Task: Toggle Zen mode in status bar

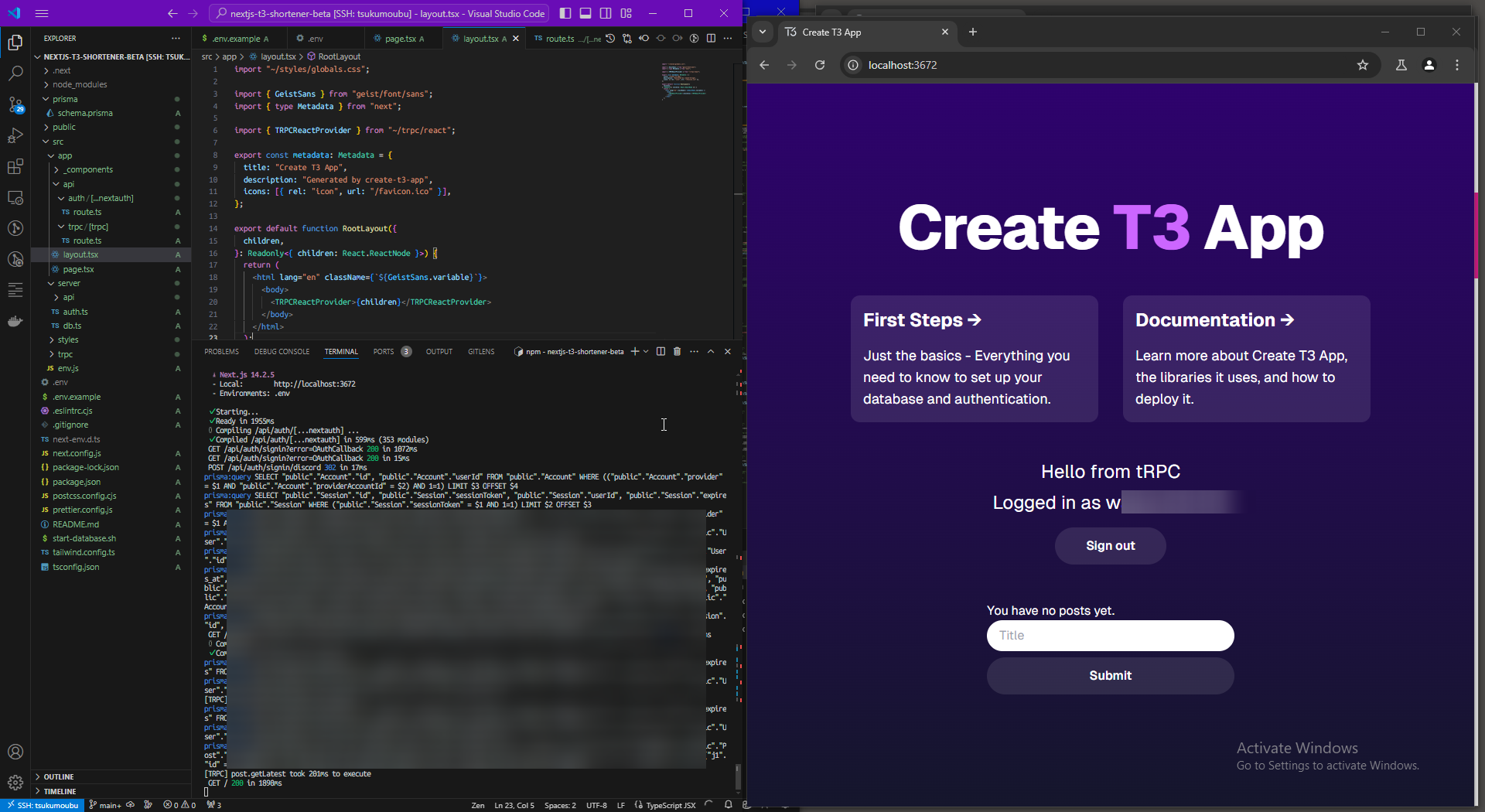Action: tap(478, 805)
